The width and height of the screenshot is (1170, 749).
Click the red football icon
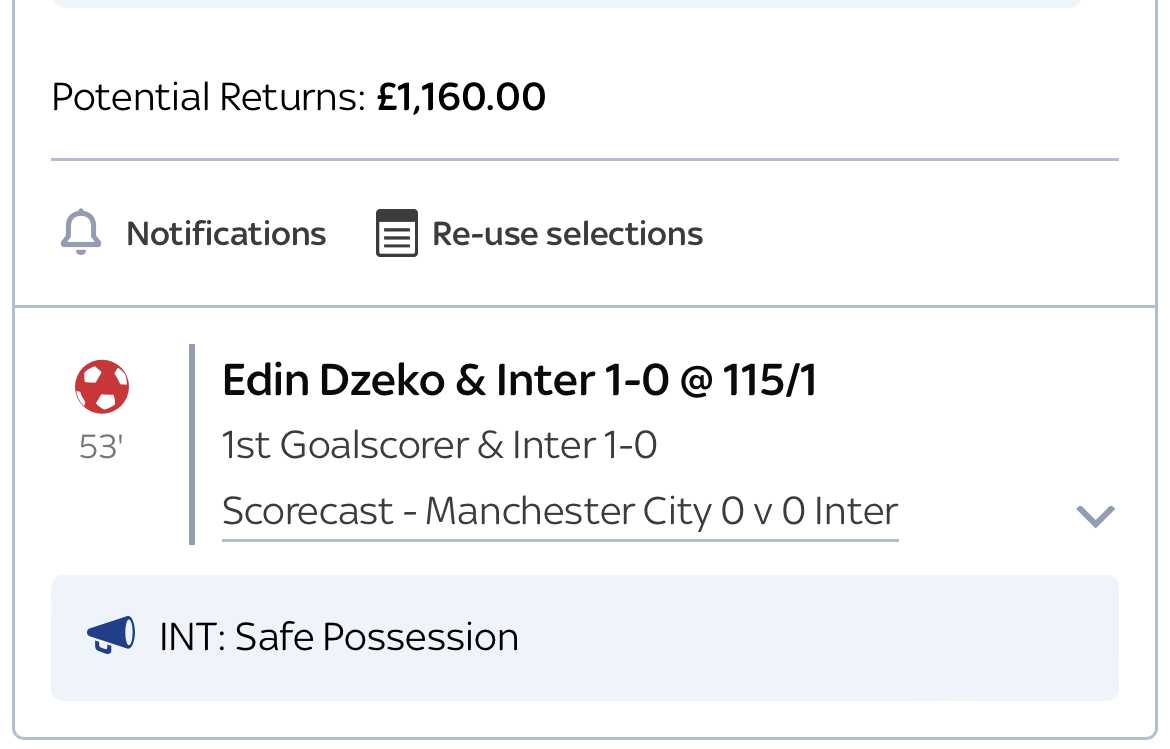[101, 386]
